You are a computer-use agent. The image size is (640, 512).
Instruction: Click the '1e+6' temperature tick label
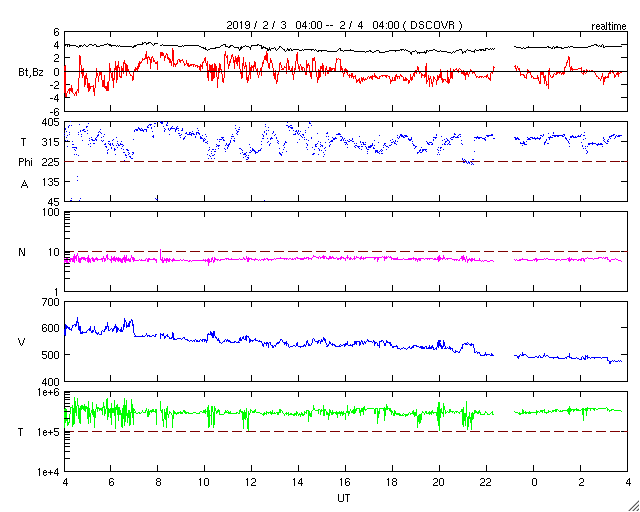pos(49,392)
